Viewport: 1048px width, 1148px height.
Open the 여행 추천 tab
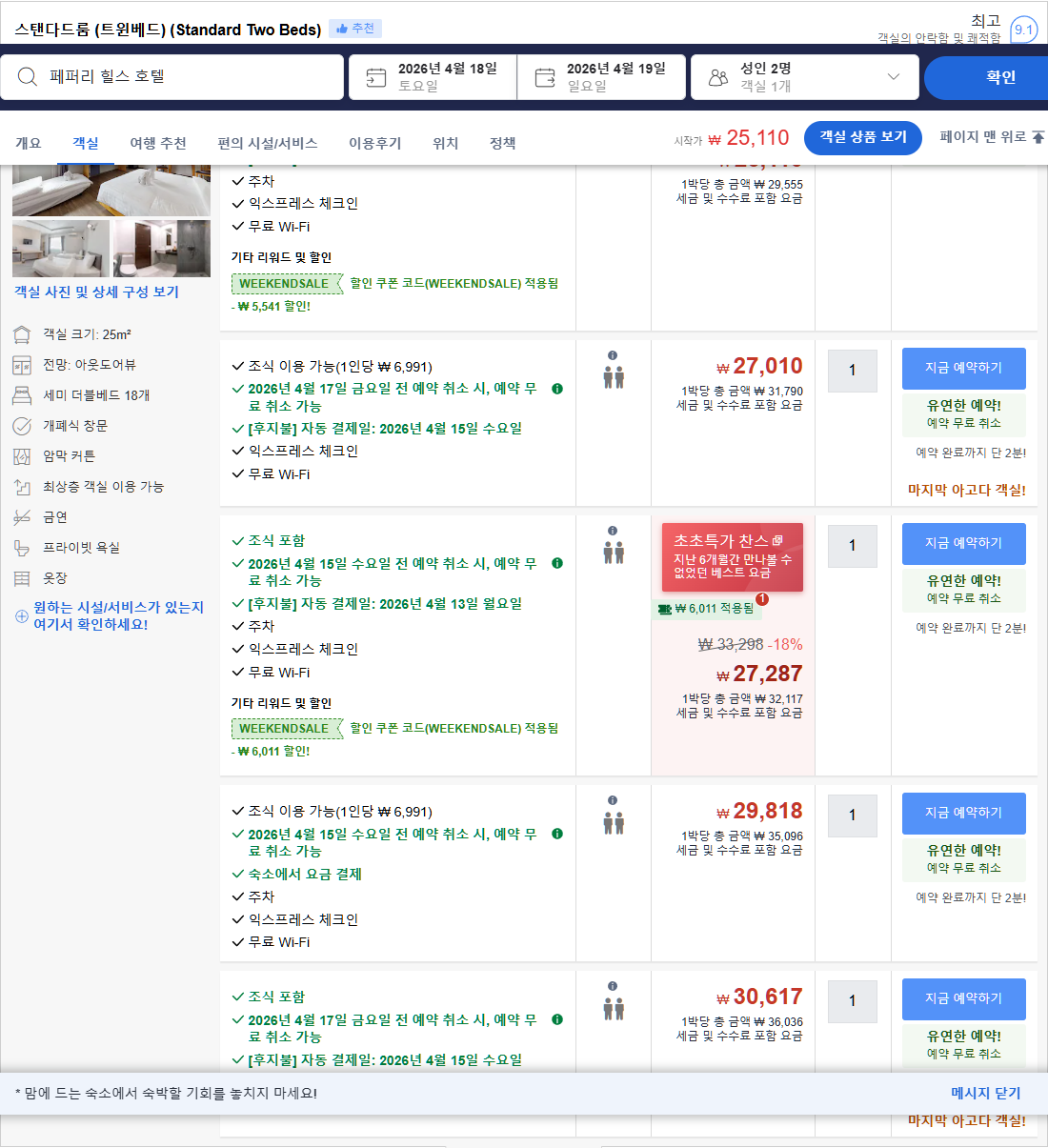point(158,143)
